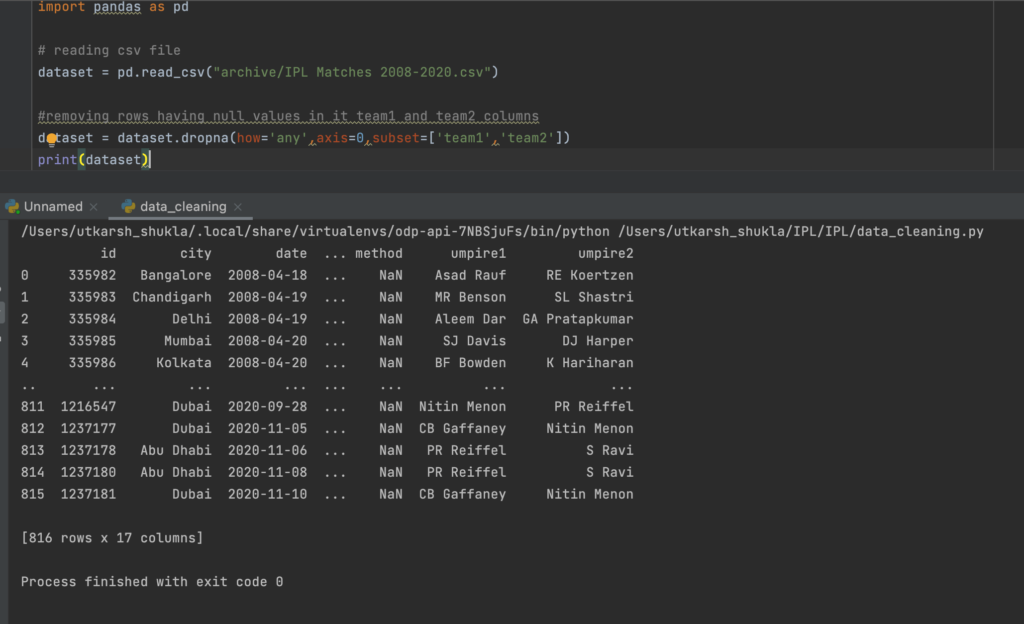Click the subset=['team1','team2'] argument

pos(468,138)
